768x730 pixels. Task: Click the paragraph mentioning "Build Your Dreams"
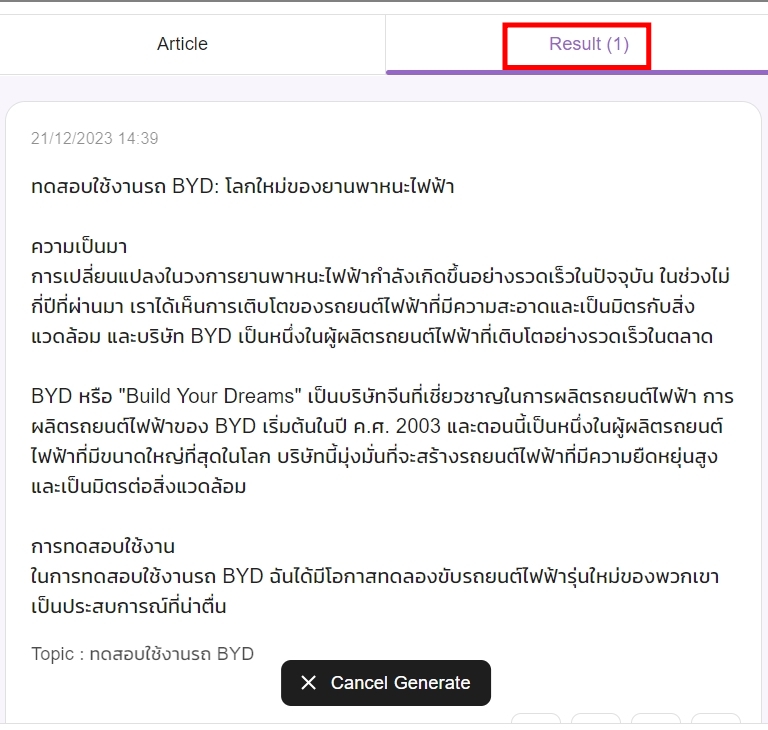(382, 441)
